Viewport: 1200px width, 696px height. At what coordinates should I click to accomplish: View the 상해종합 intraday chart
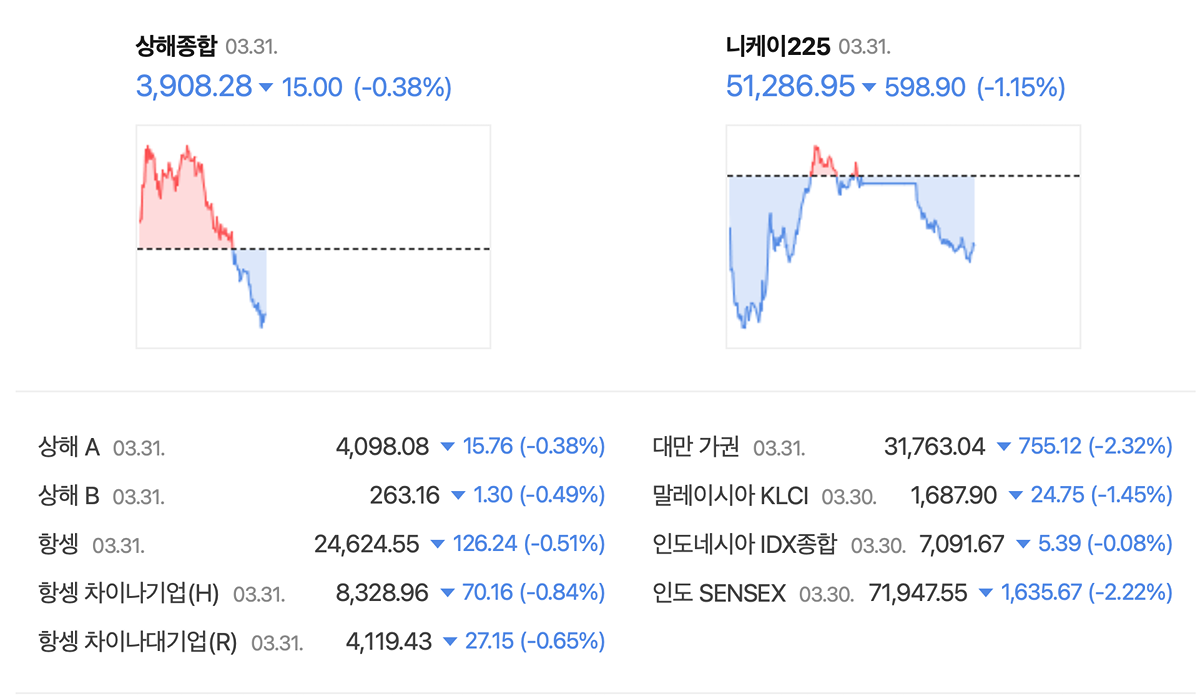(x=313, y=236)
